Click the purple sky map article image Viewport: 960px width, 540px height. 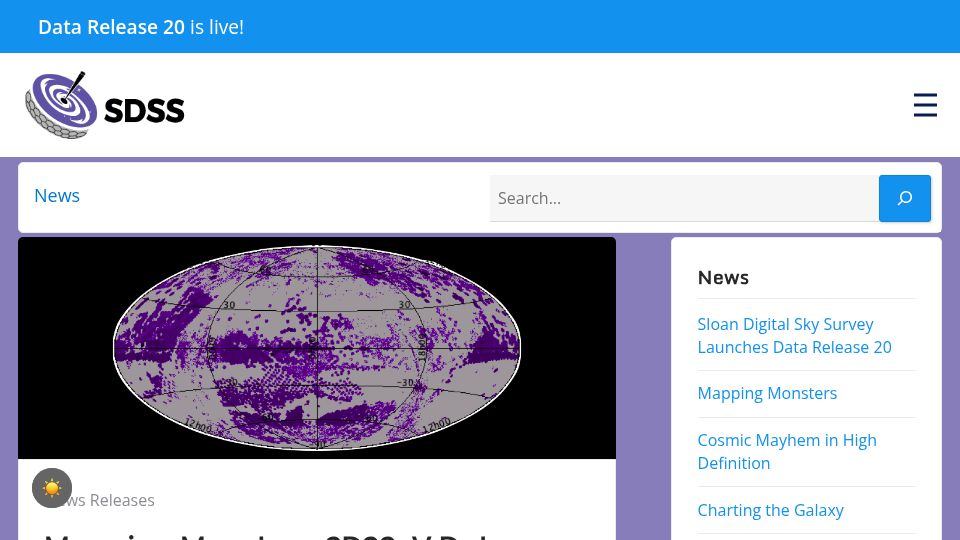(317, 348)
